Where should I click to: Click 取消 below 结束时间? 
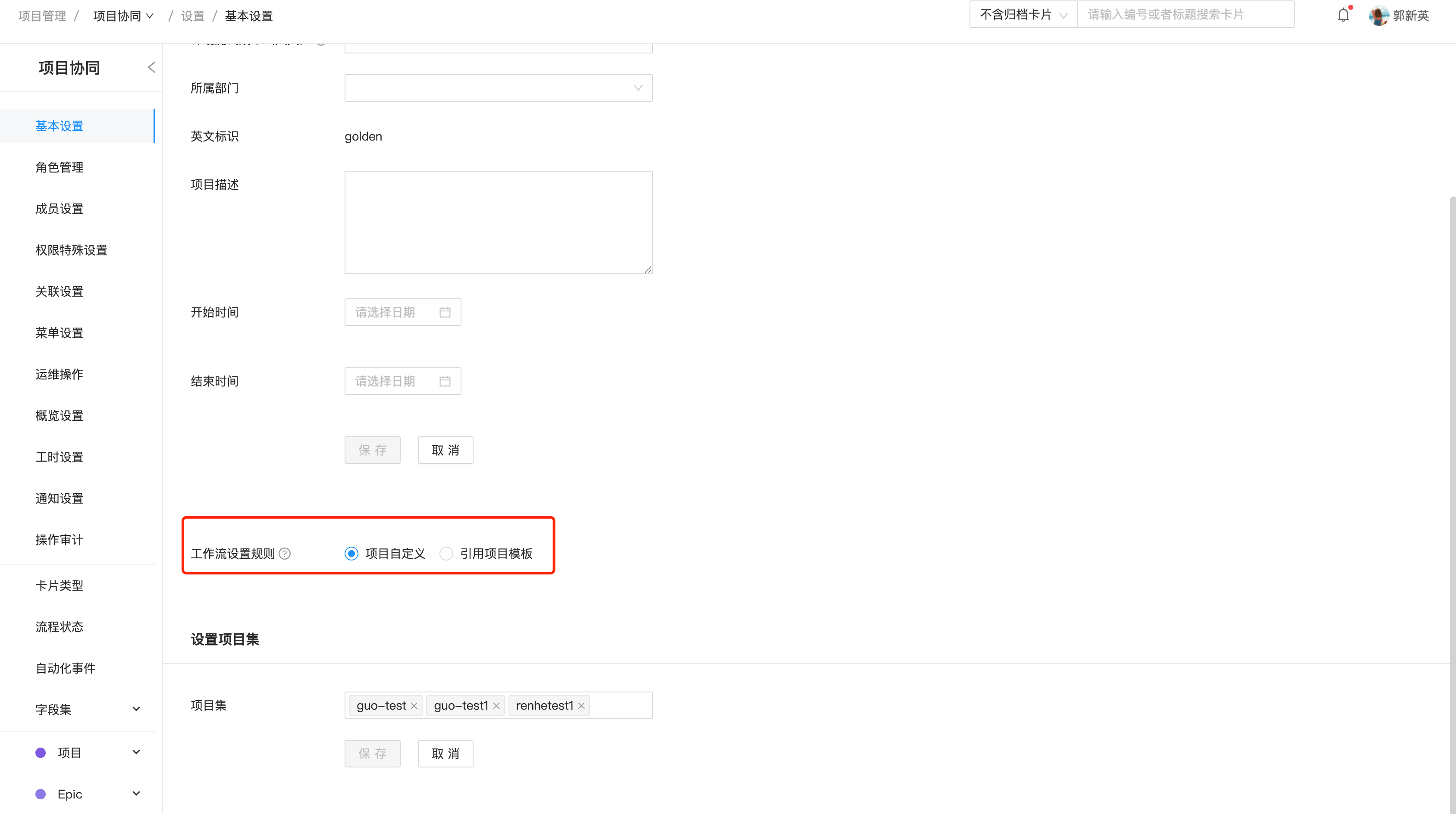pos(446,450)
